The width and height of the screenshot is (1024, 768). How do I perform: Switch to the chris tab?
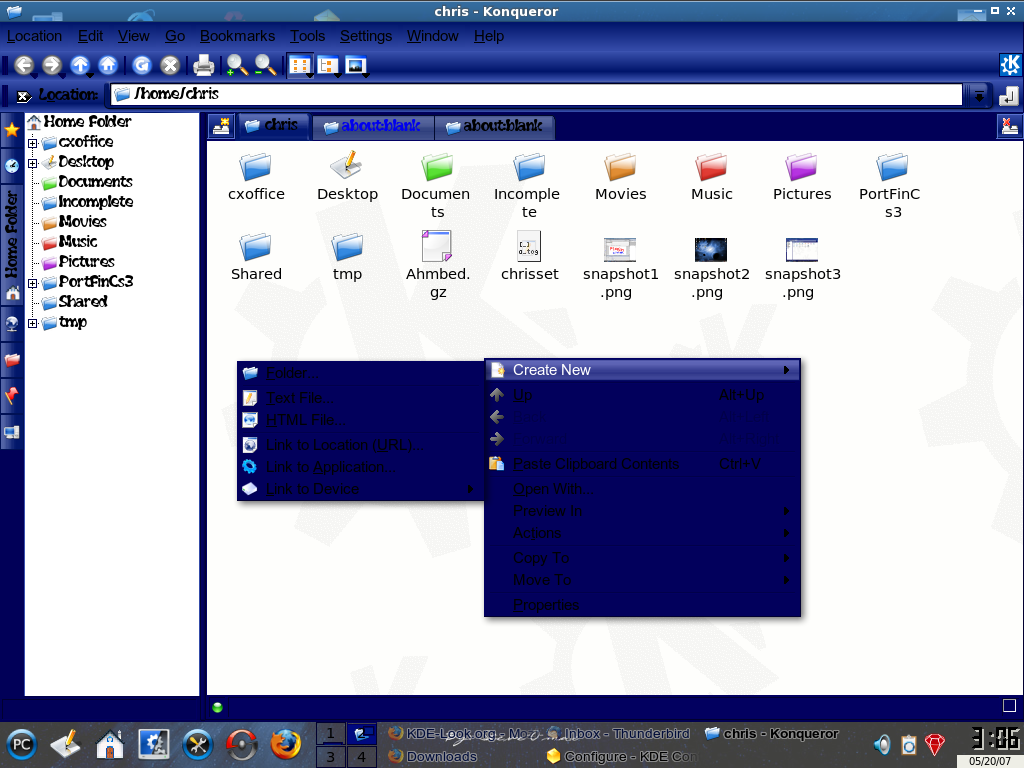tap(272, 125)
